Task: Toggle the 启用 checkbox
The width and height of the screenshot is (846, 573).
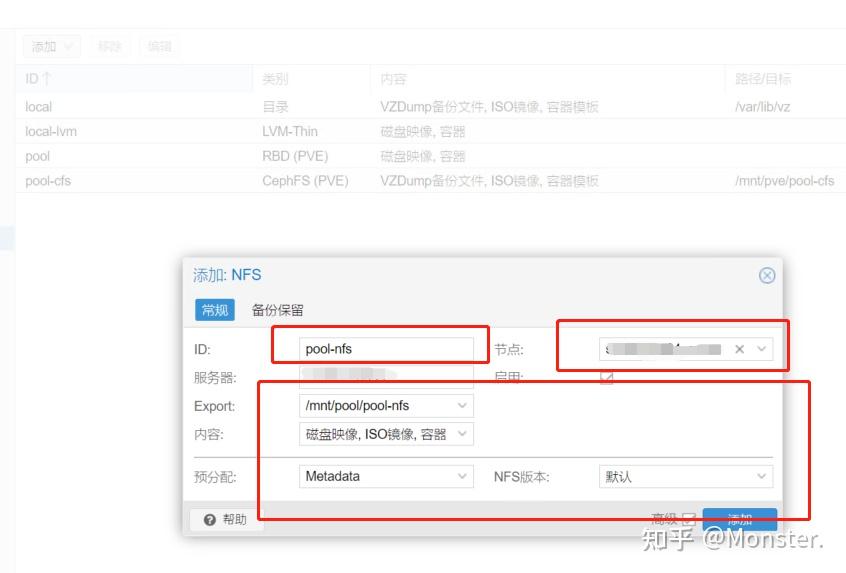Action: point(606,378)
